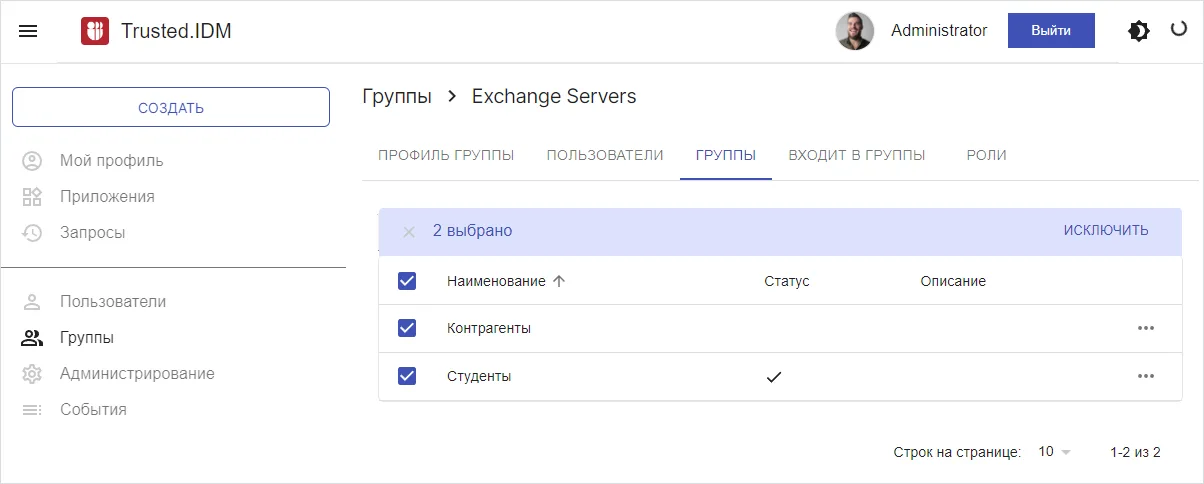Click the Trusted.IDM logo icon
Screen dimensions: 1204x484
pyautogui.click(x=95, y=31)
